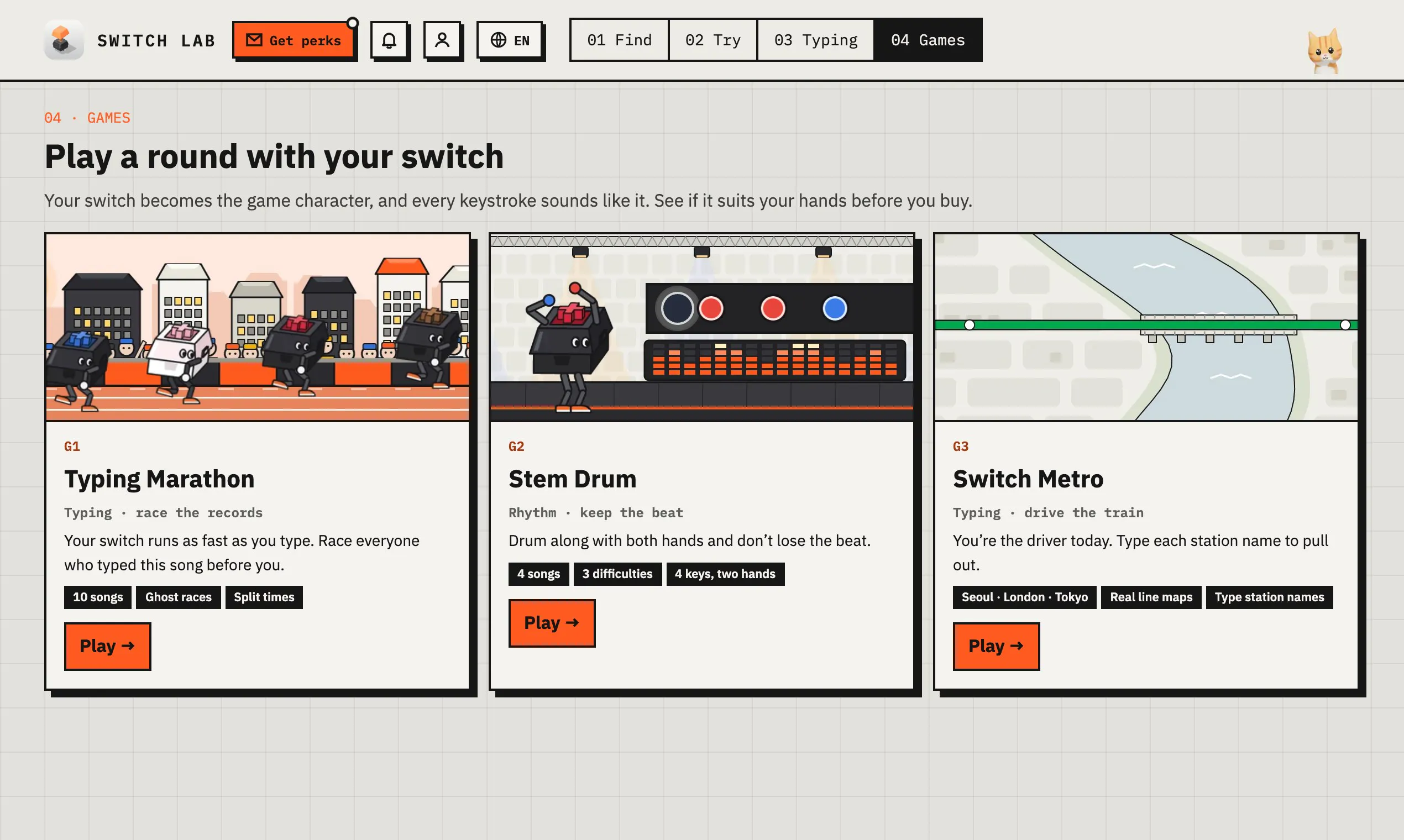Click the Switch Lab logo icon

point(64,40)
